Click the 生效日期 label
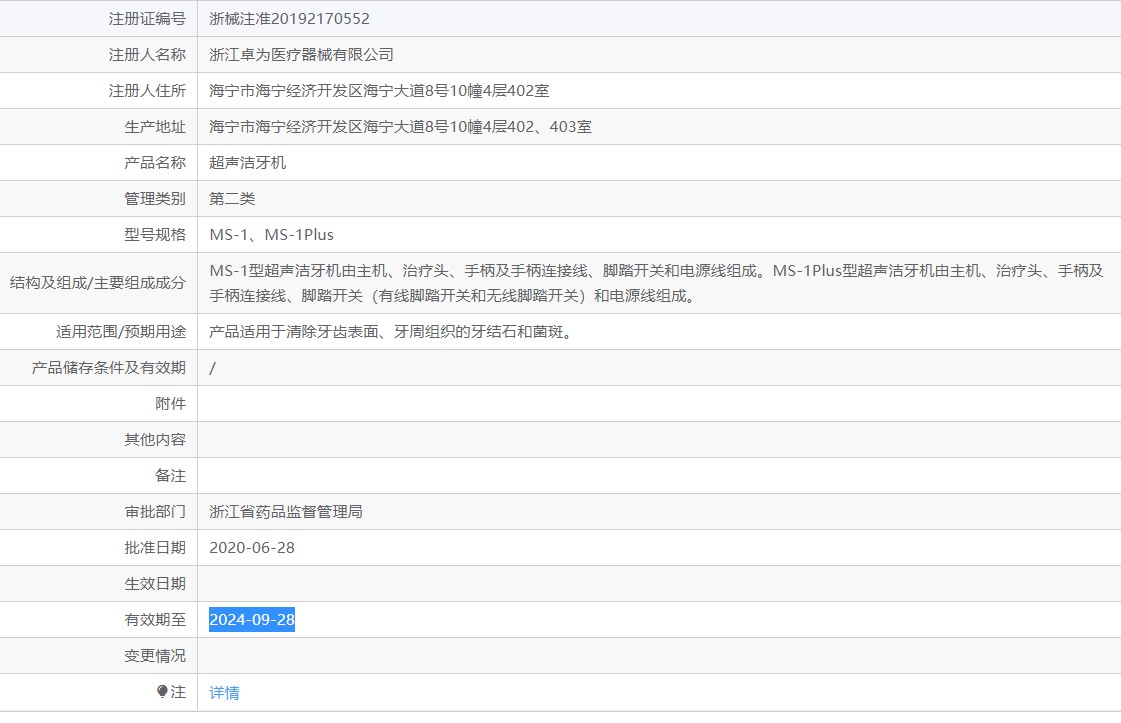 (x=155, y=584)
